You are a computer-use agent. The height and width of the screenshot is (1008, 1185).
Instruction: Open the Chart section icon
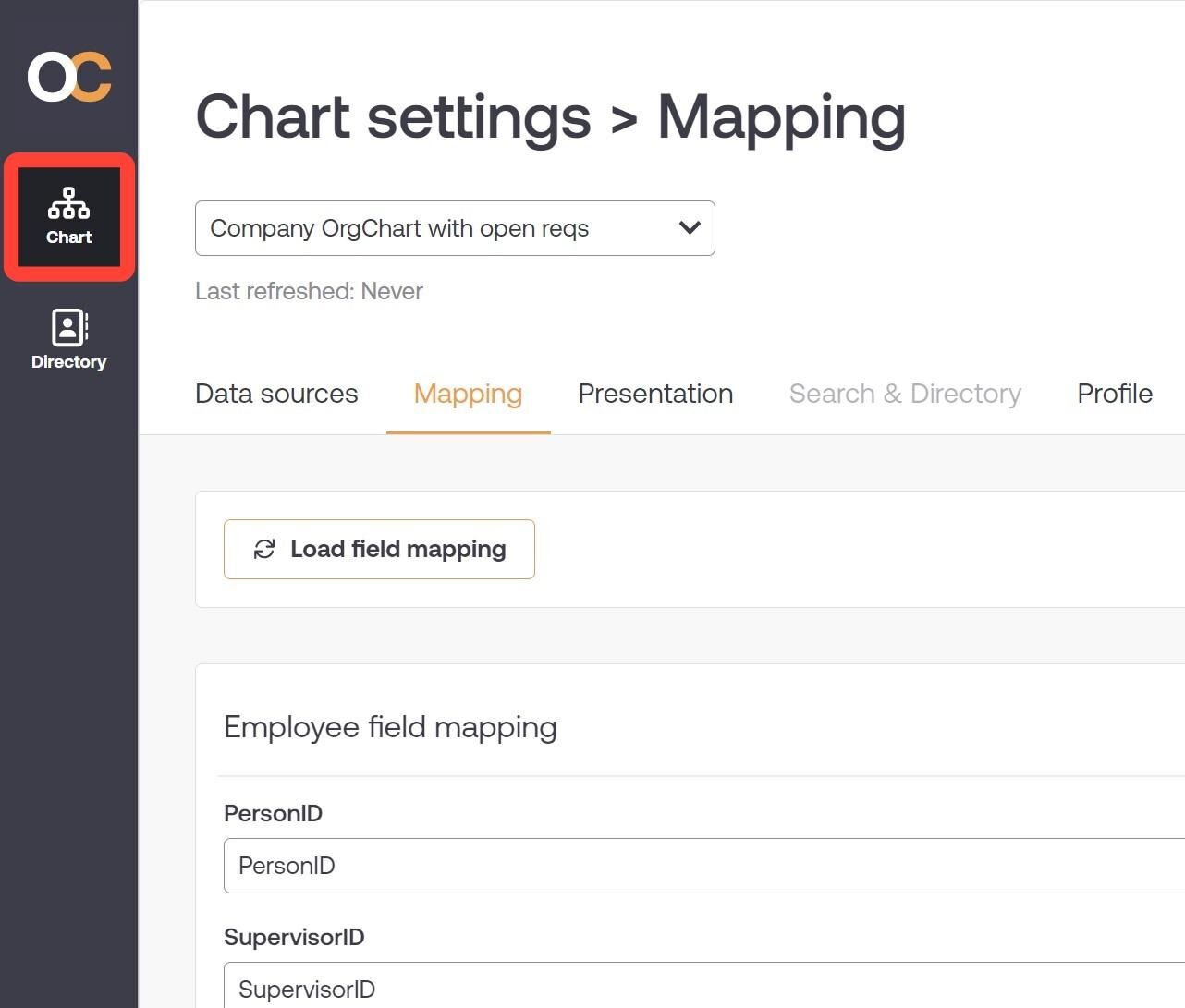coord(69,202)
